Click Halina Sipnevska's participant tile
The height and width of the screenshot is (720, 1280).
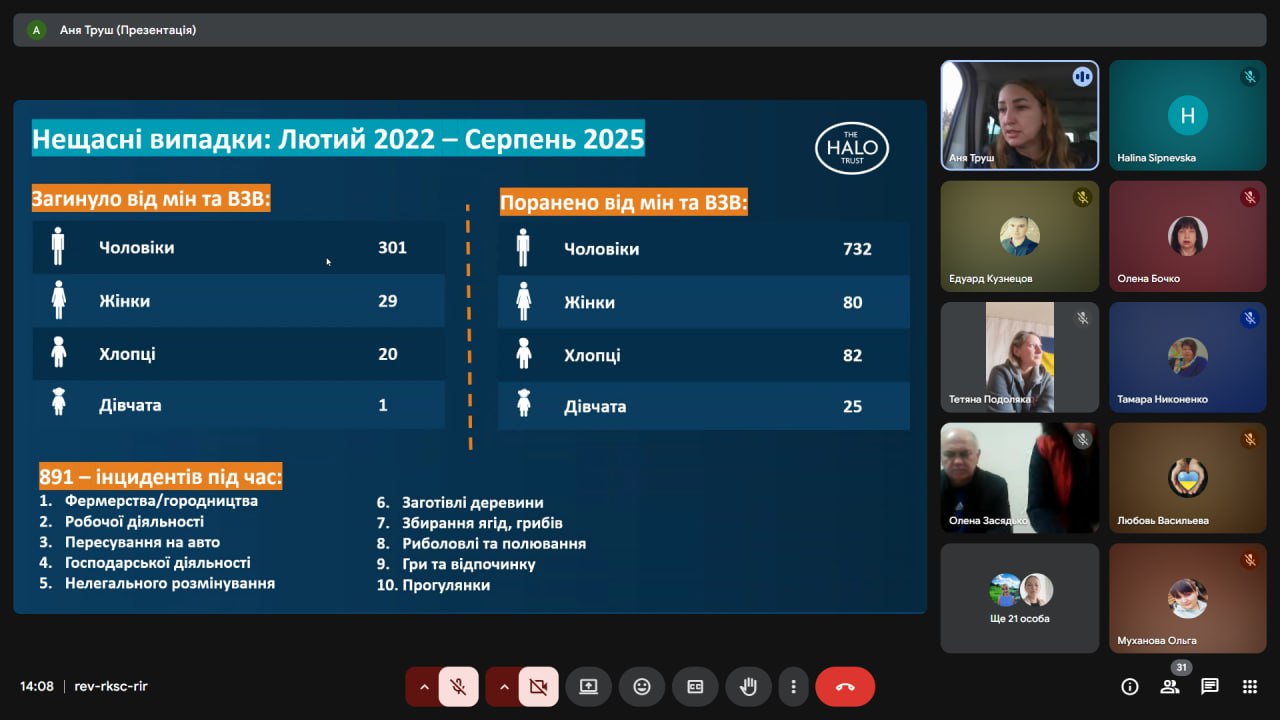(1187, 115)
